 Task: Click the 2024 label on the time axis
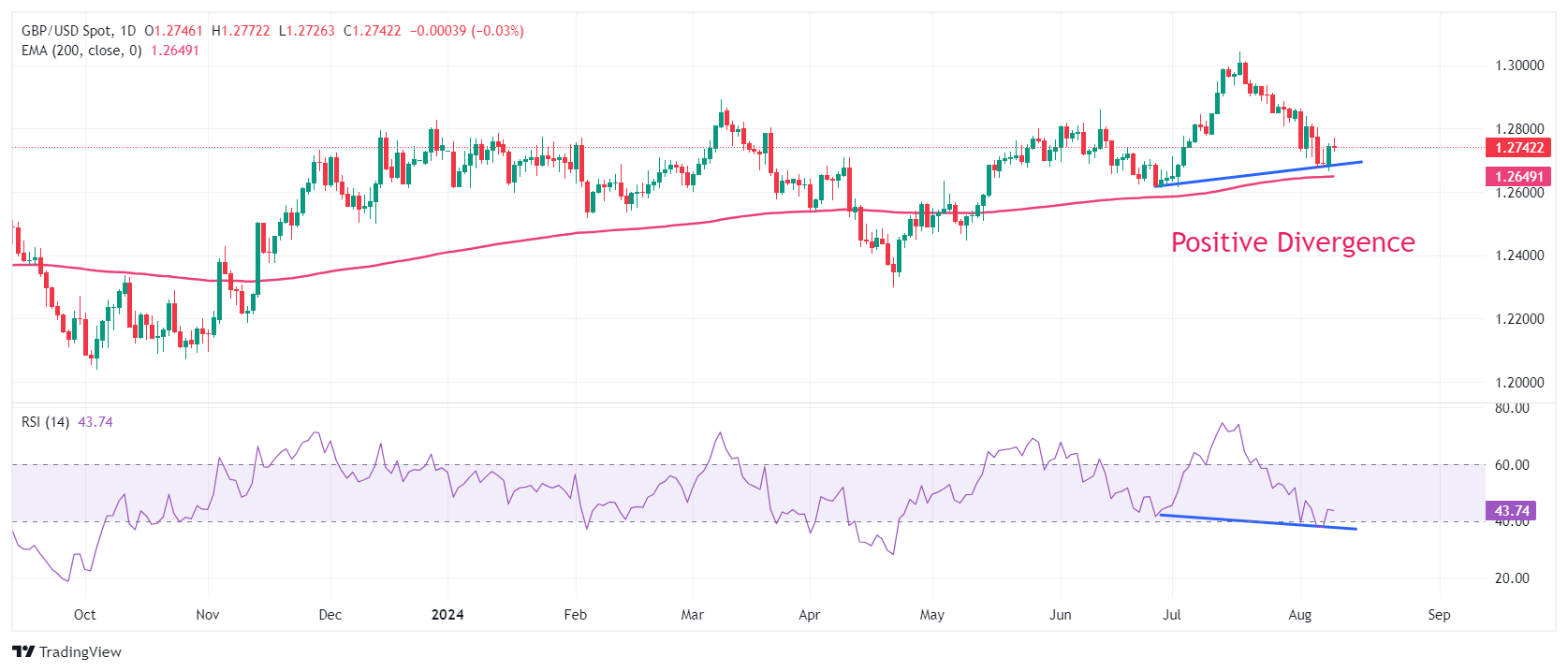point(447,615)
